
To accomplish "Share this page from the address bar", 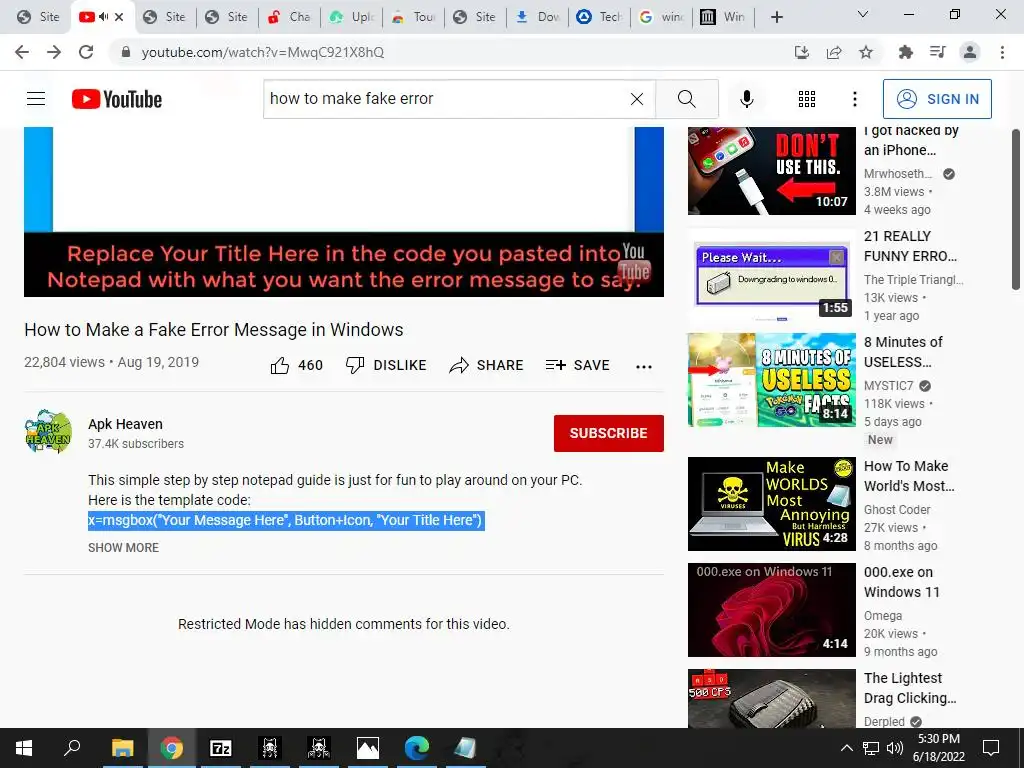I will pyautogui.click(x=834, y=52).
